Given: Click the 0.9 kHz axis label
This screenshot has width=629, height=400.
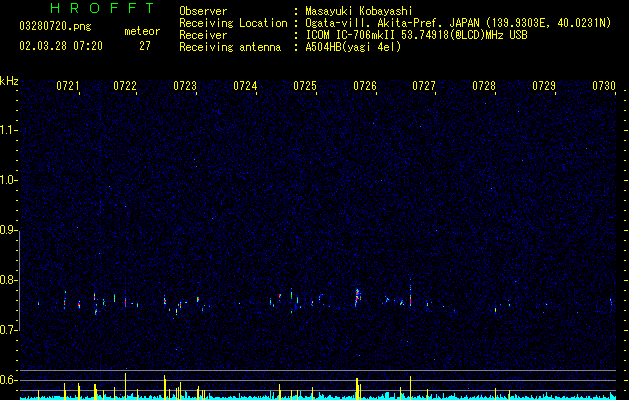Looking at the screenshot, I should pos(8,230).
